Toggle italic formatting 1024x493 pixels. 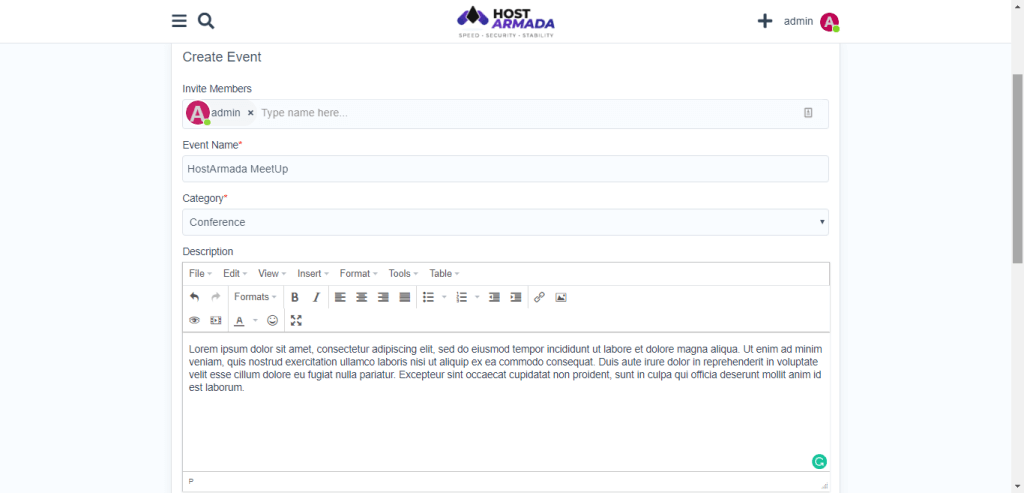(x=316, y=297)
